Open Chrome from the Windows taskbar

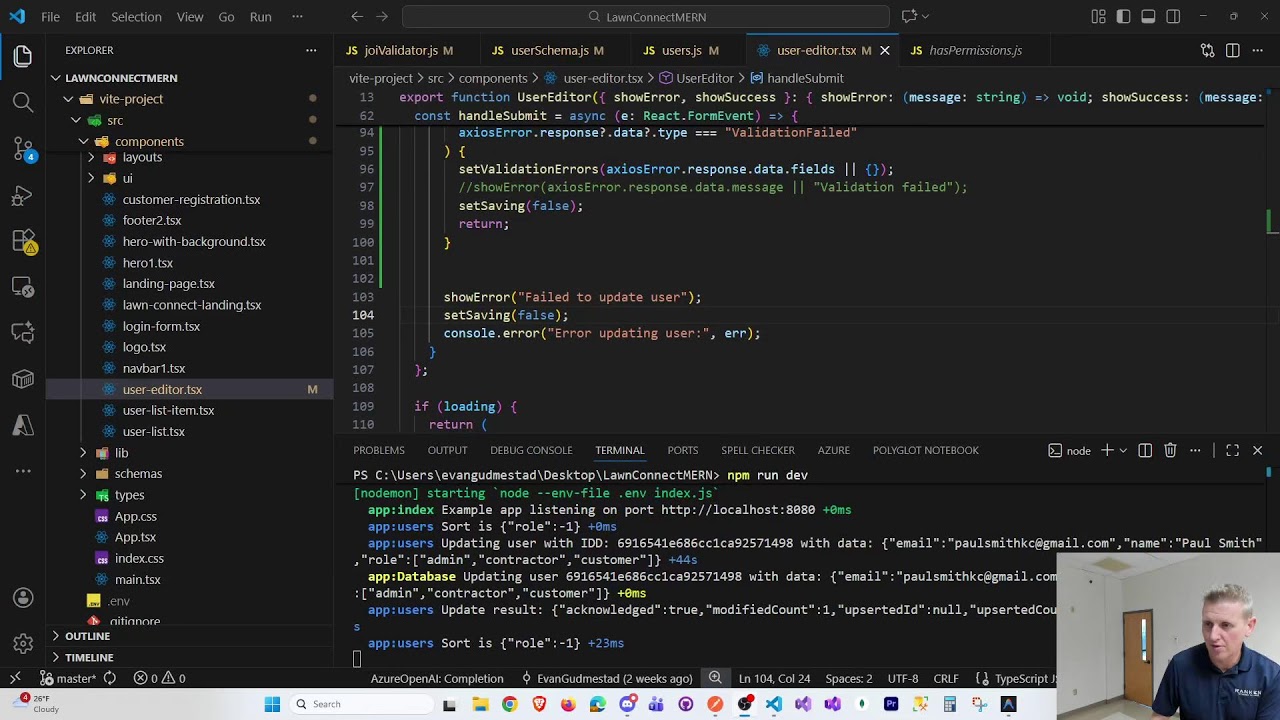click(x=510, y=704)
